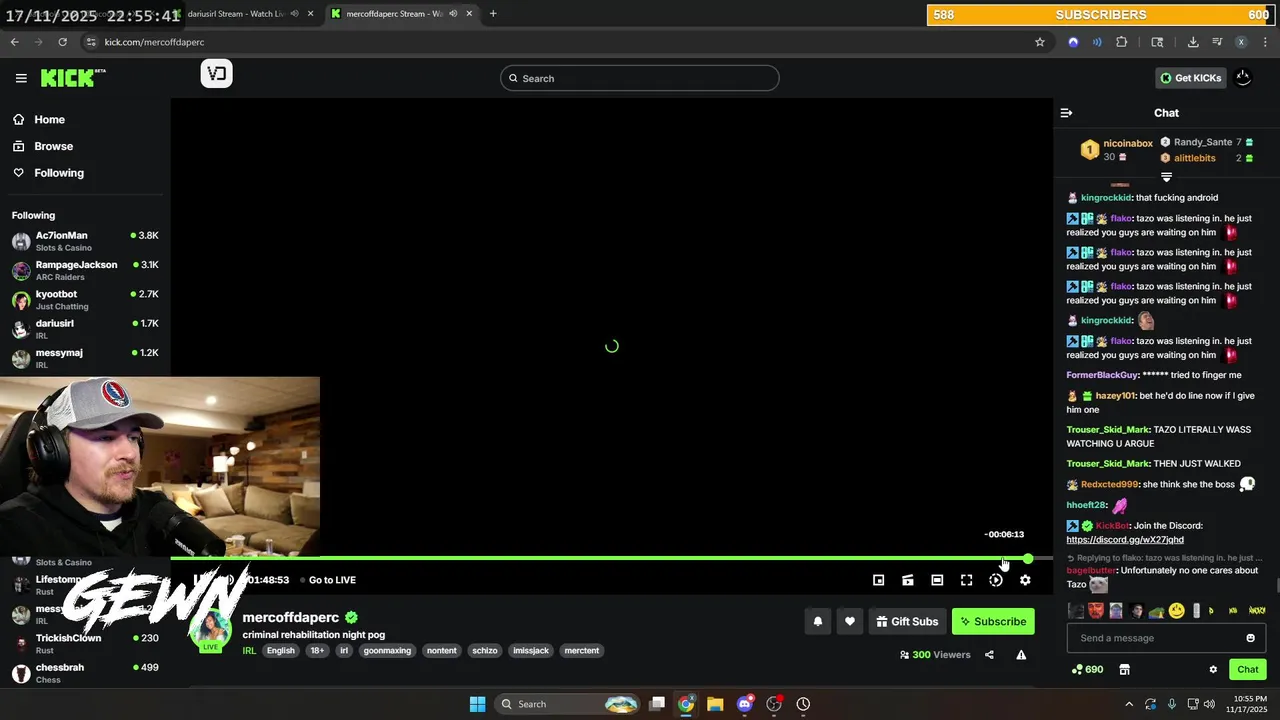Open mercoffdaperc channel name
The image size is (1280, 720).
point(291,618)
